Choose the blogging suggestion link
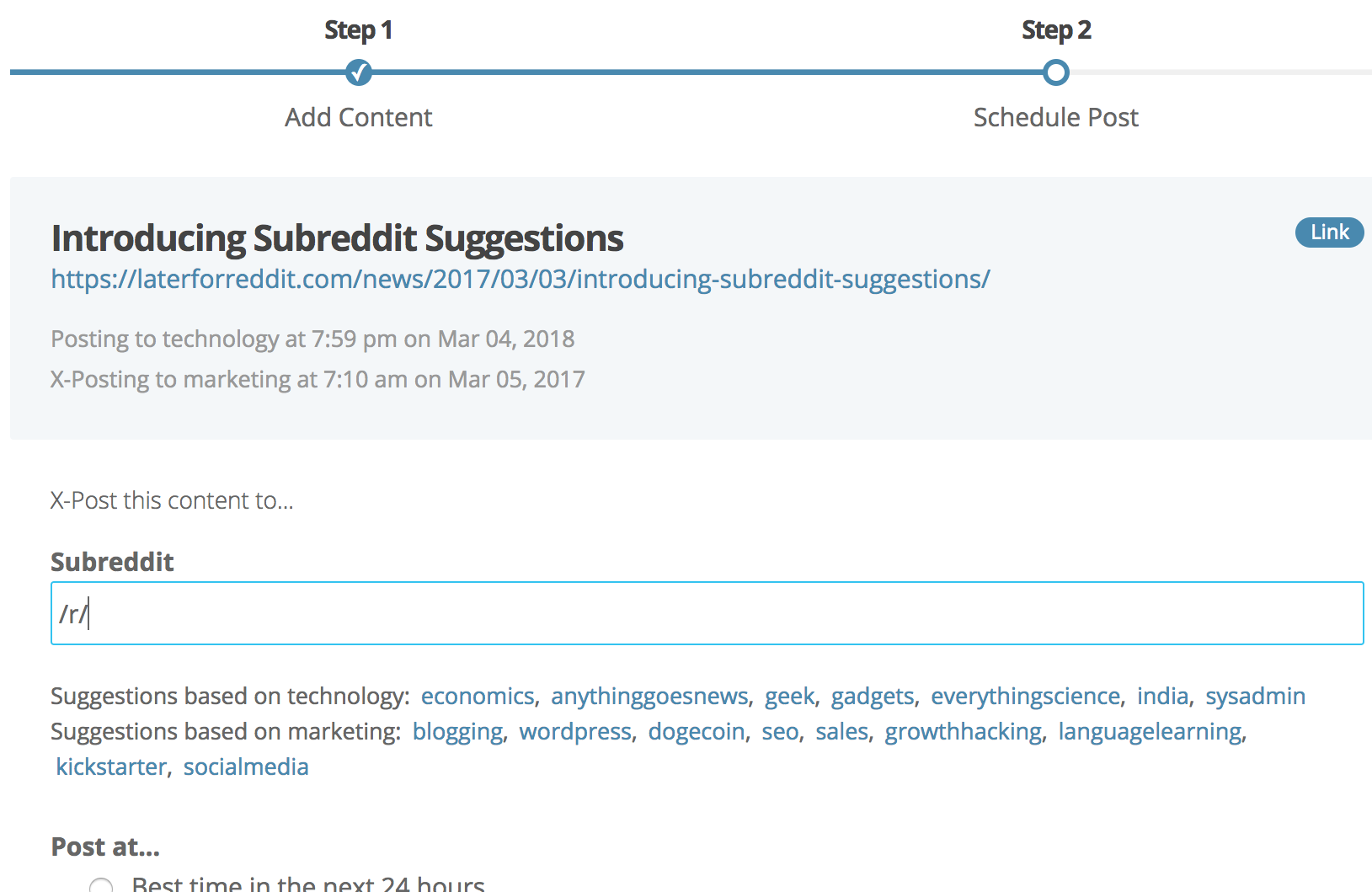This screenshot has width=1372, height=892. (457, 731)
